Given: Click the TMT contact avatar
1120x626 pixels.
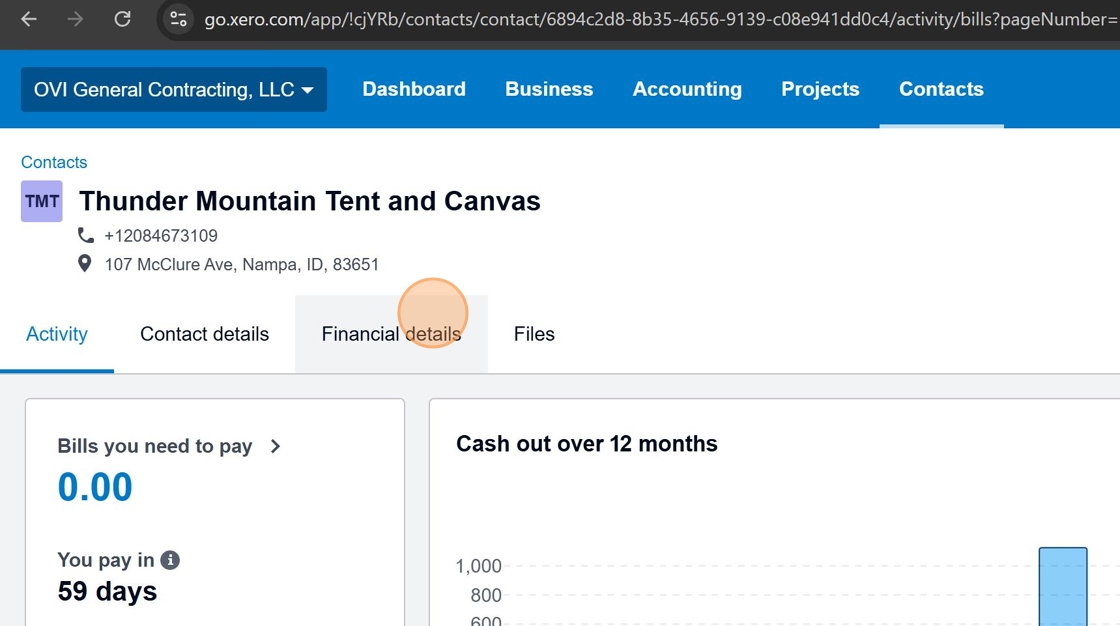Looking at the screenshot, I should tap(42, 201).
